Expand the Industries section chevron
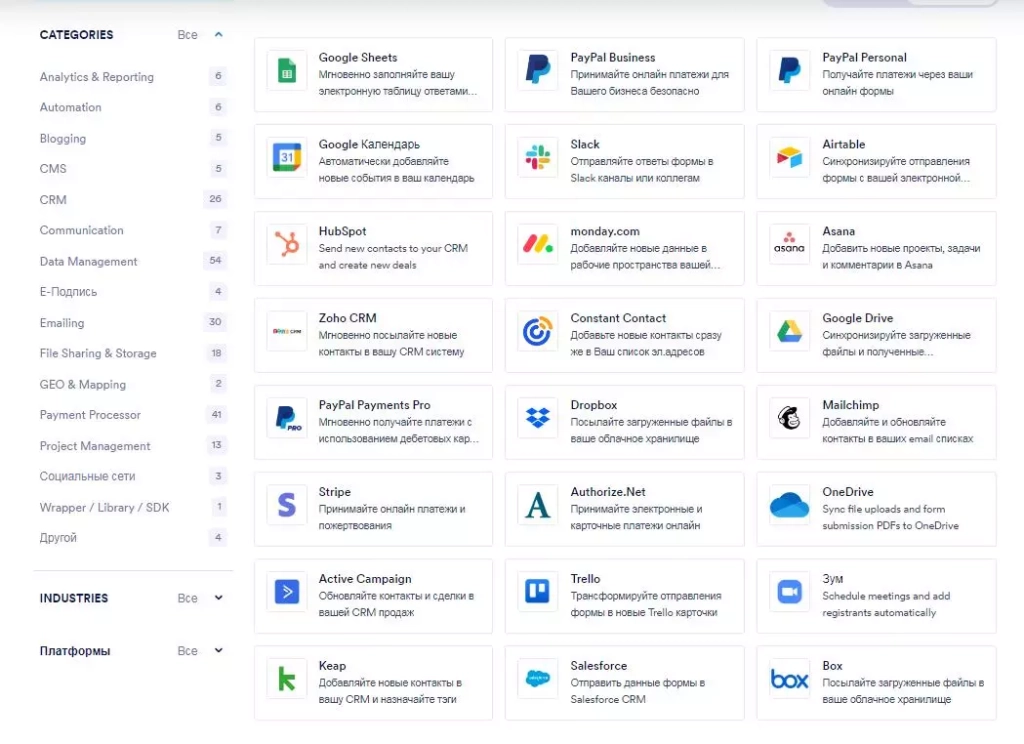This screenshot has width=1024, height=744. coord(219,598)
